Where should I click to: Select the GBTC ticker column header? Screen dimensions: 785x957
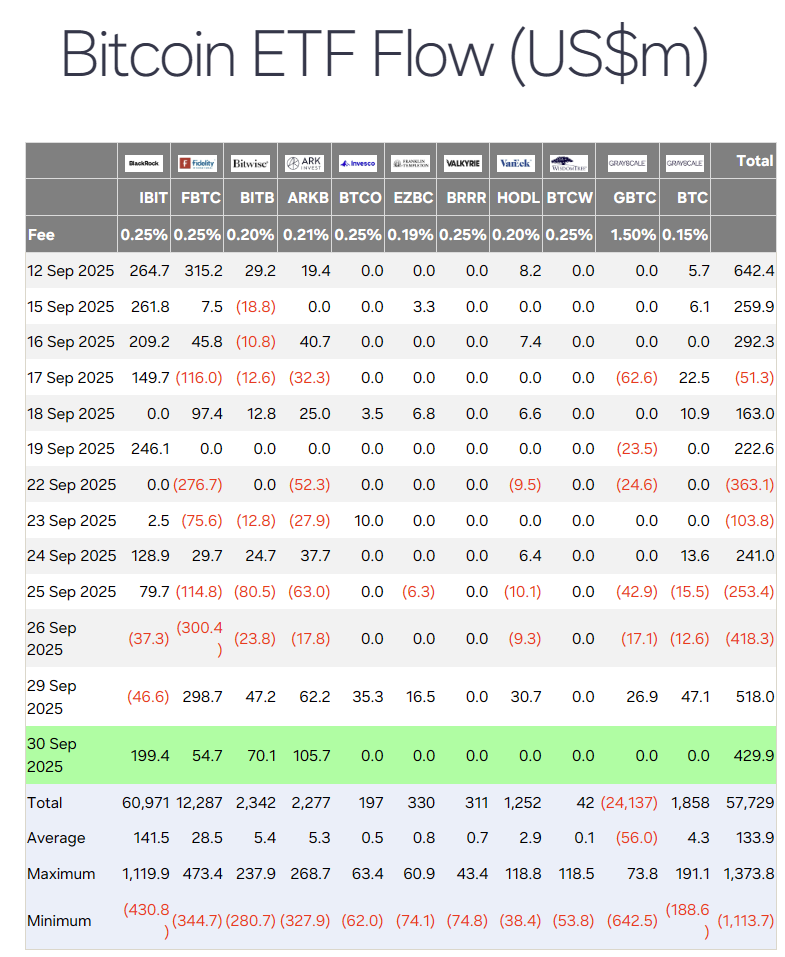click(635, 198)
